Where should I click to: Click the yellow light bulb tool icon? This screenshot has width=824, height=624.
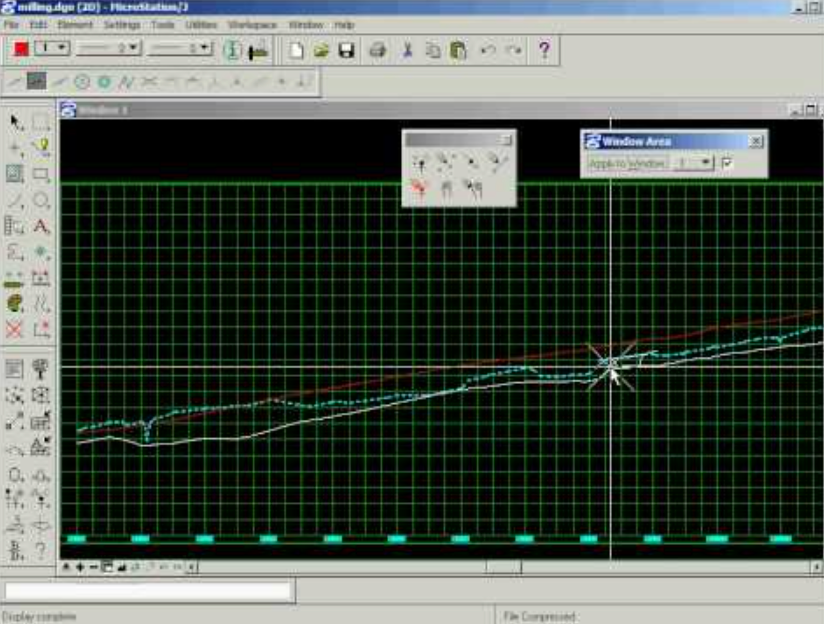click(42, 147)
